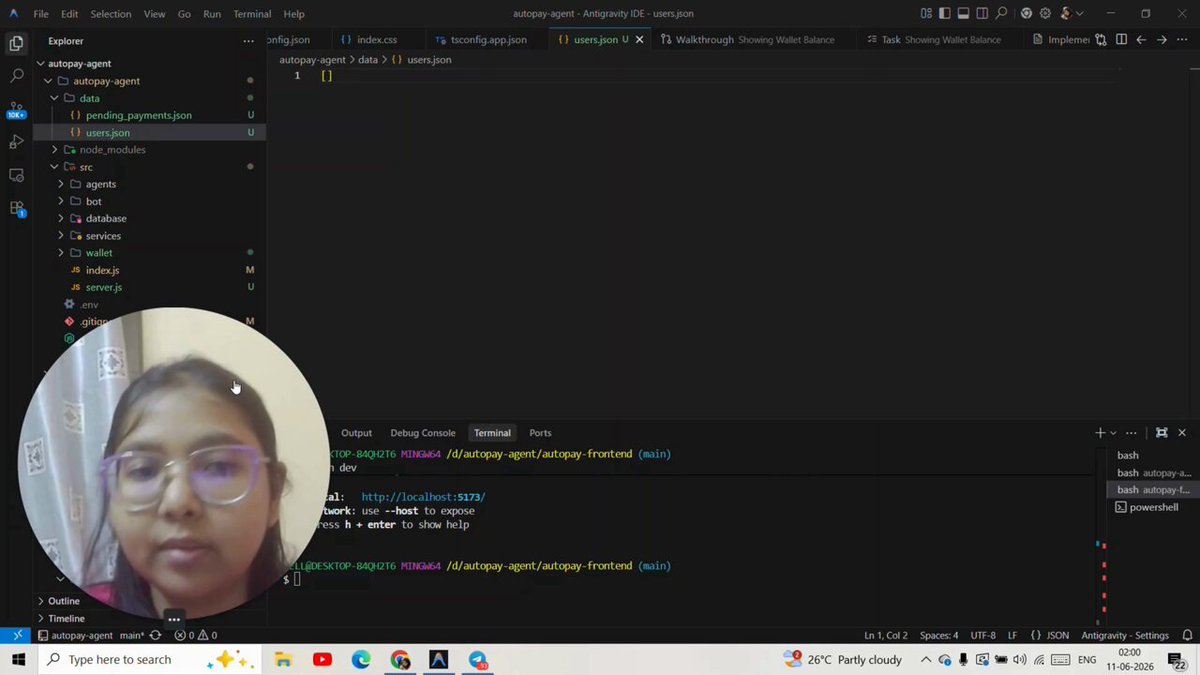Viewport: 1200px width, 675px height.
Task: Click the magnifier search icon in title bar
Action: click(1001, 14)
